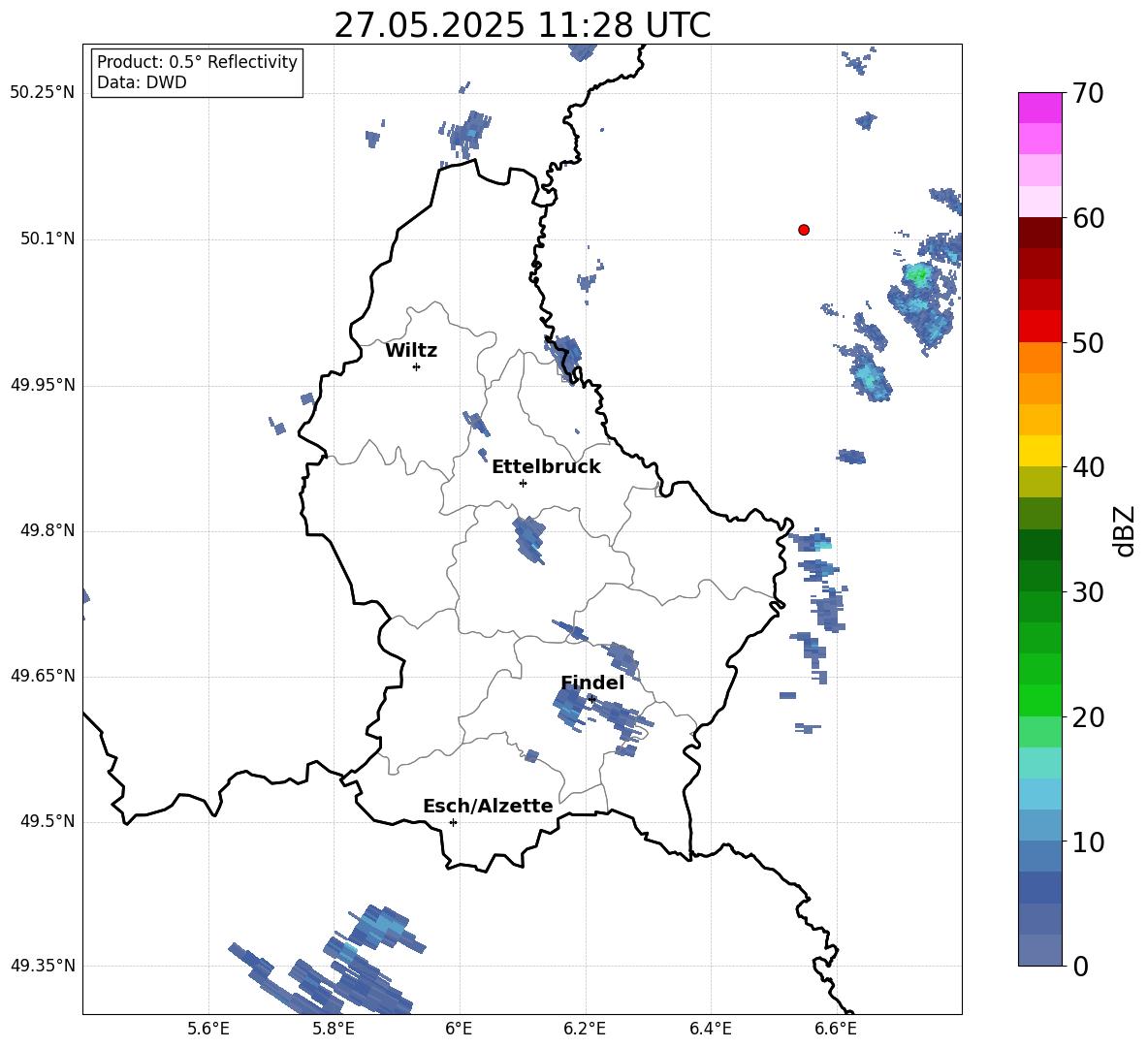The height and width of the screenshot is (1048, 1148).
Task: Click the dBZ colorbar label
Action: (1125, 530)
